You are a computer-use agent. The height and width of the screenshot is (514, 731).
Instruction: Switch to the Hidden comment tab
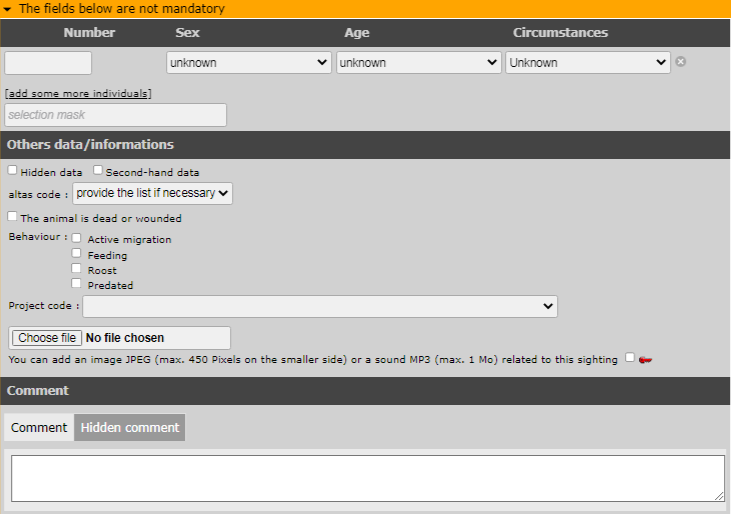point(129,428)
